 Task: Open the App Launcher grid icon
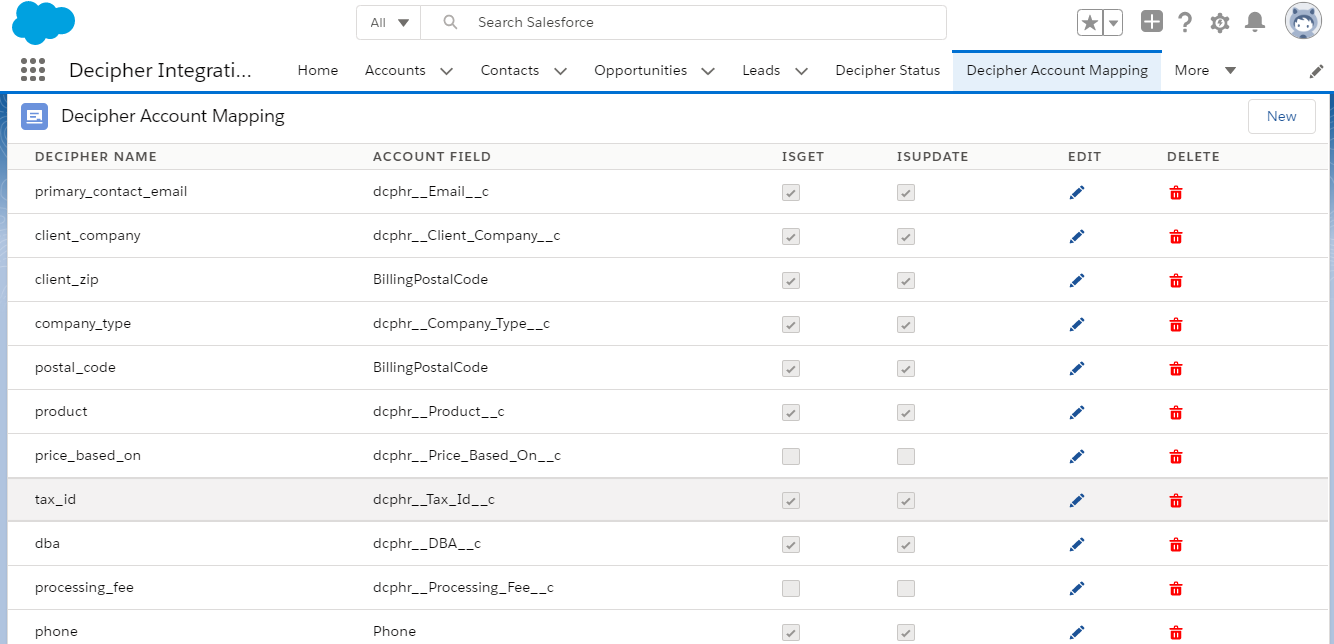tap(33, 70)
